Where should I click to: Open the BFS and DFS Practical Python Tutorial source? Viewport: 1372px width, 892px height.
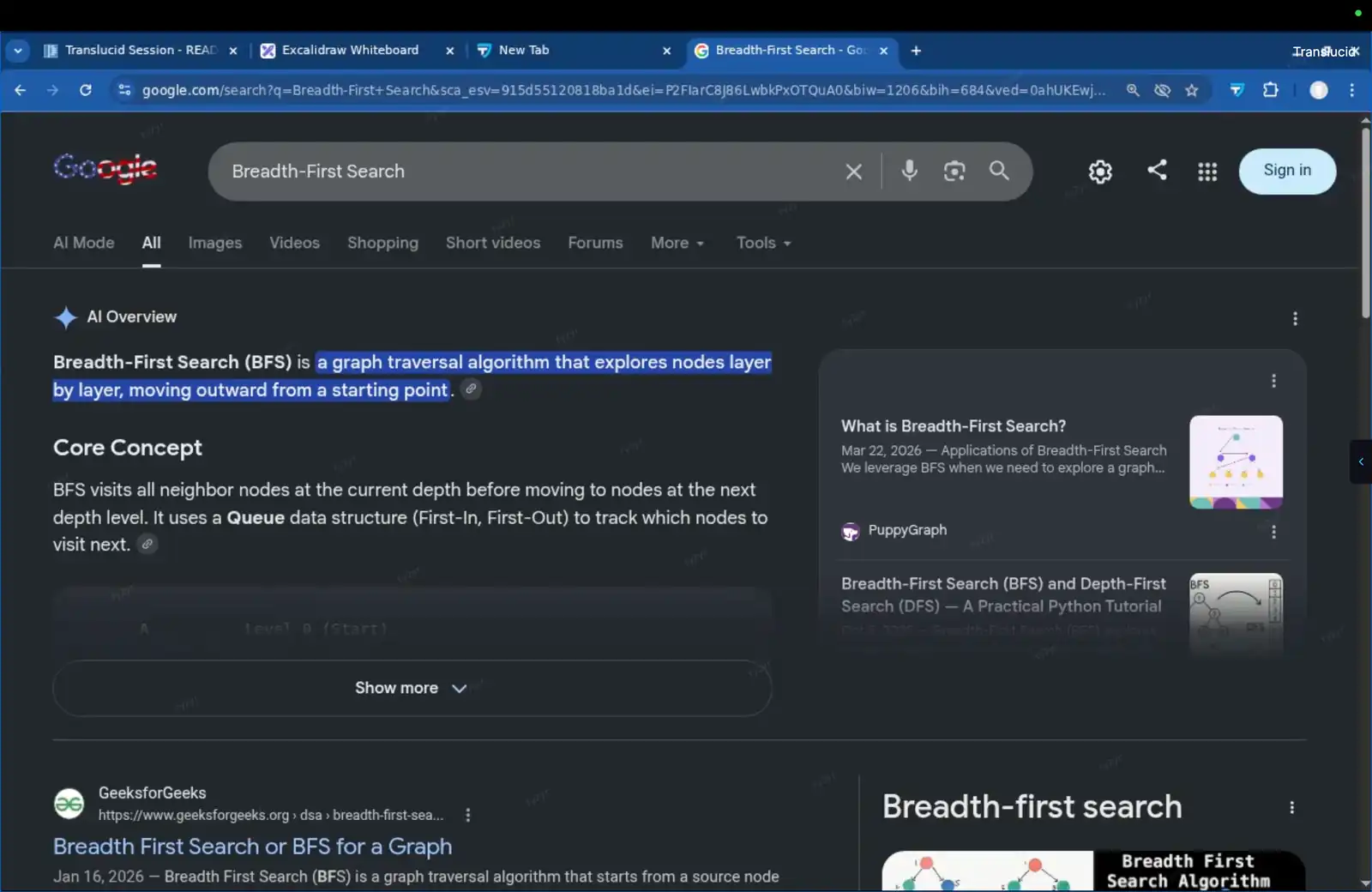coord(1003,594)
